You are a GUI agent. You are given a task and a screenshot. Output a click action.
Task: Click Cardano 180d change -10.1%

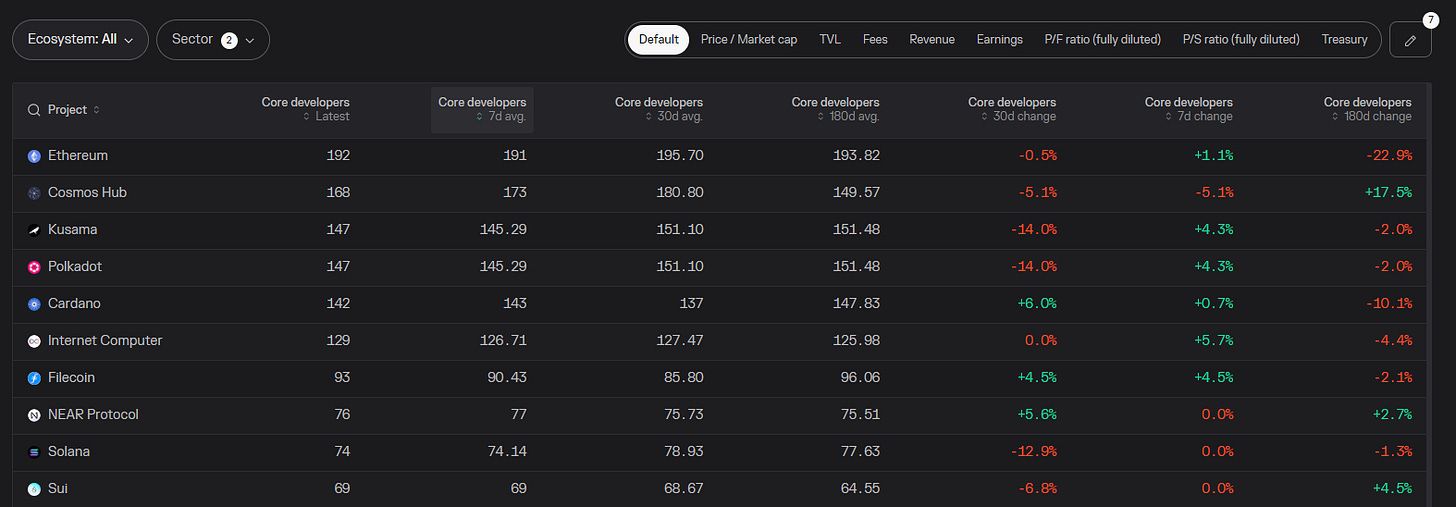tap(1388, 304)
